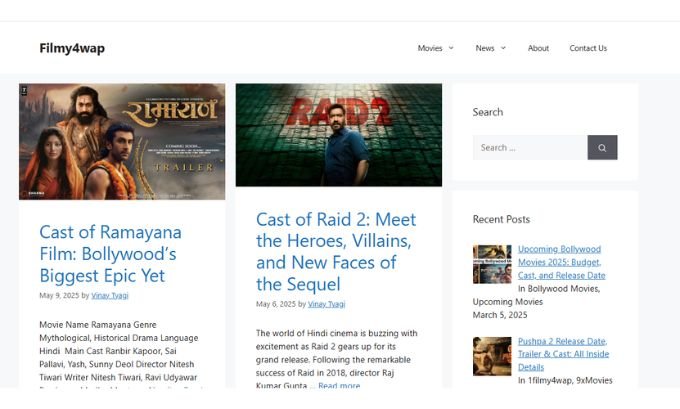
Task: Focus the Search input field
Action: pyautogui.click(x=530, y=147)
